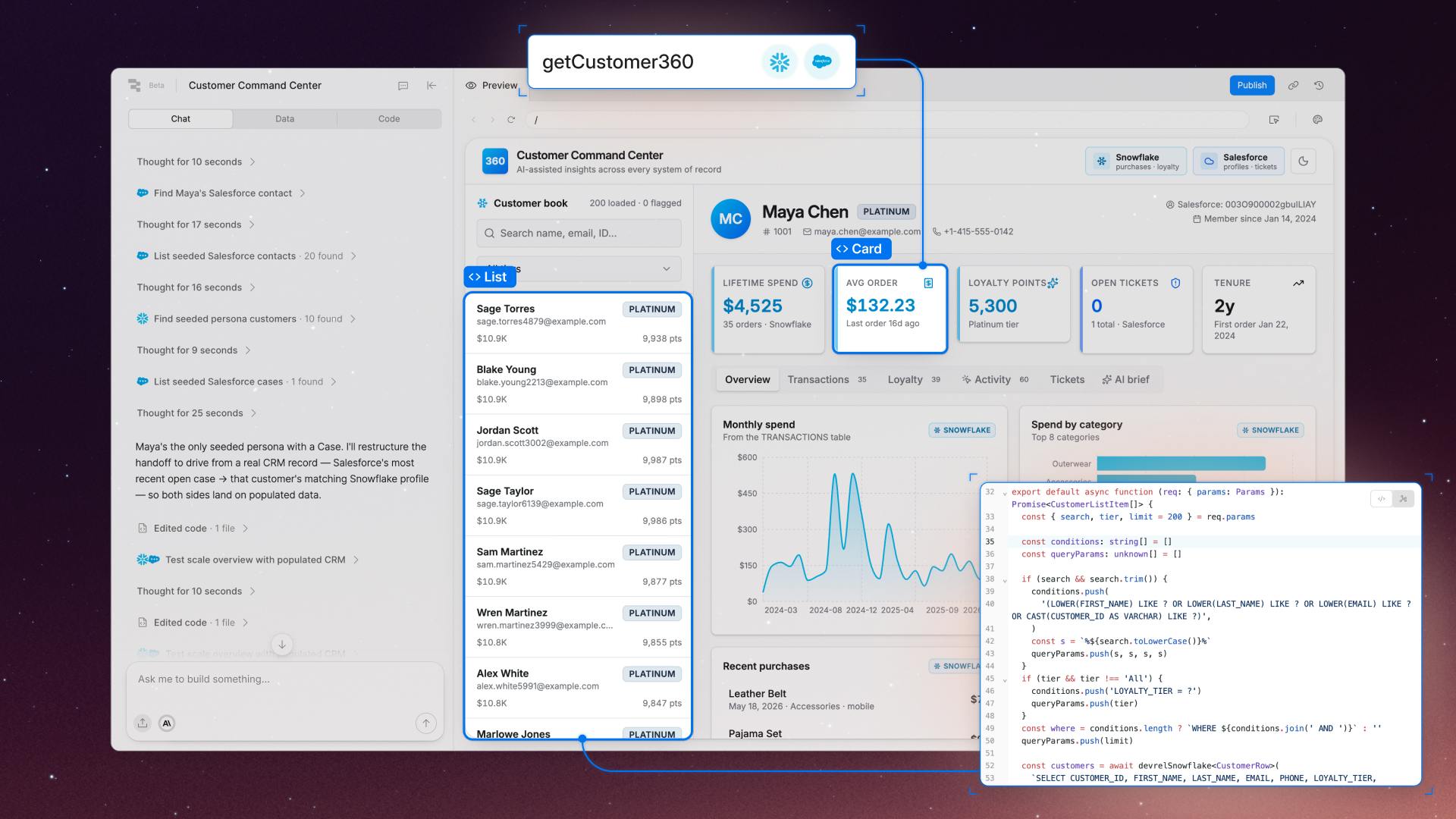Open the tier filter dropdown under search
This screenshot has width=1456, height=819.
579,269
